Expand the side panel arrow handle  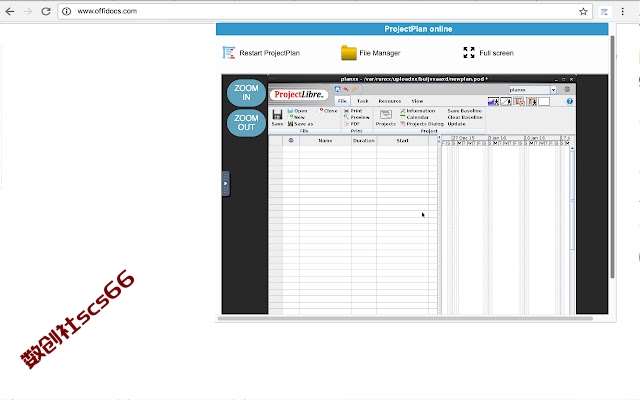pyautogui.click(x=226, y=184)
